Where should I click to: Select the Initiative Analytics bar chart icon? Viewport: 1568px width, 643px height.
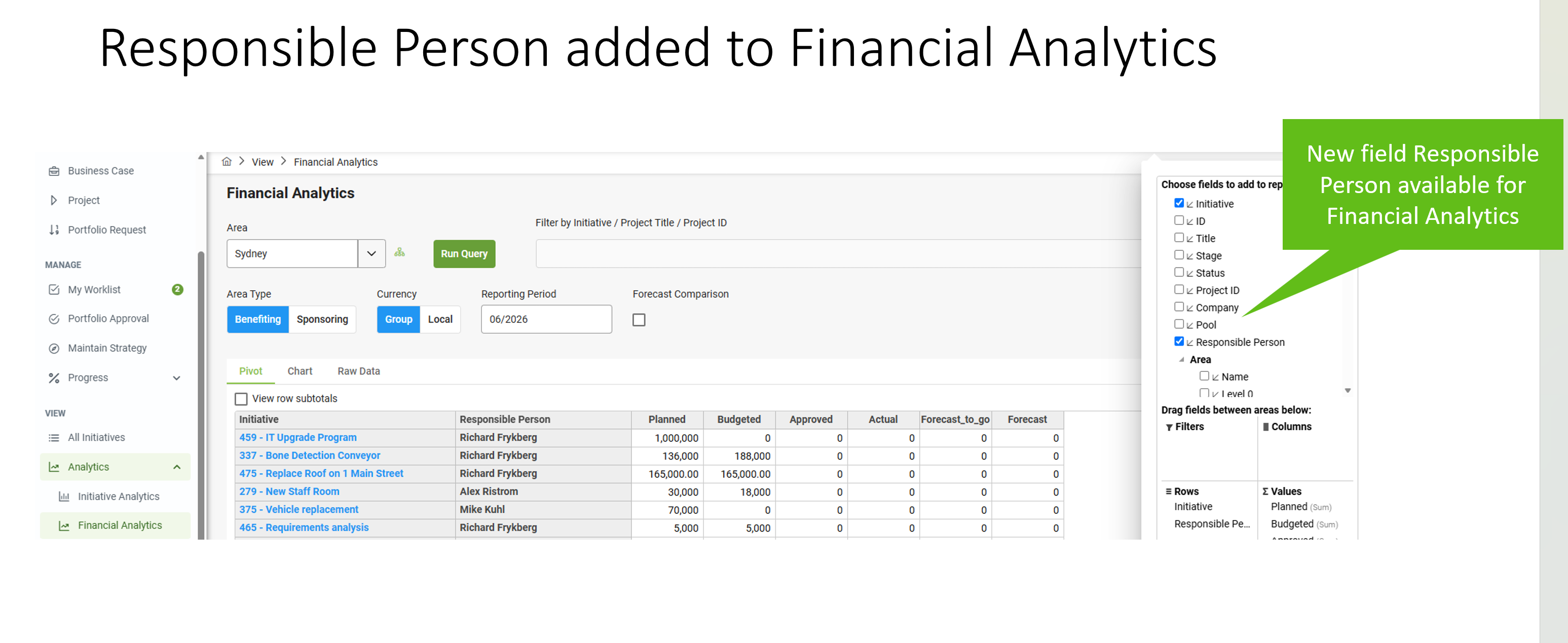[x=64, y=497]
